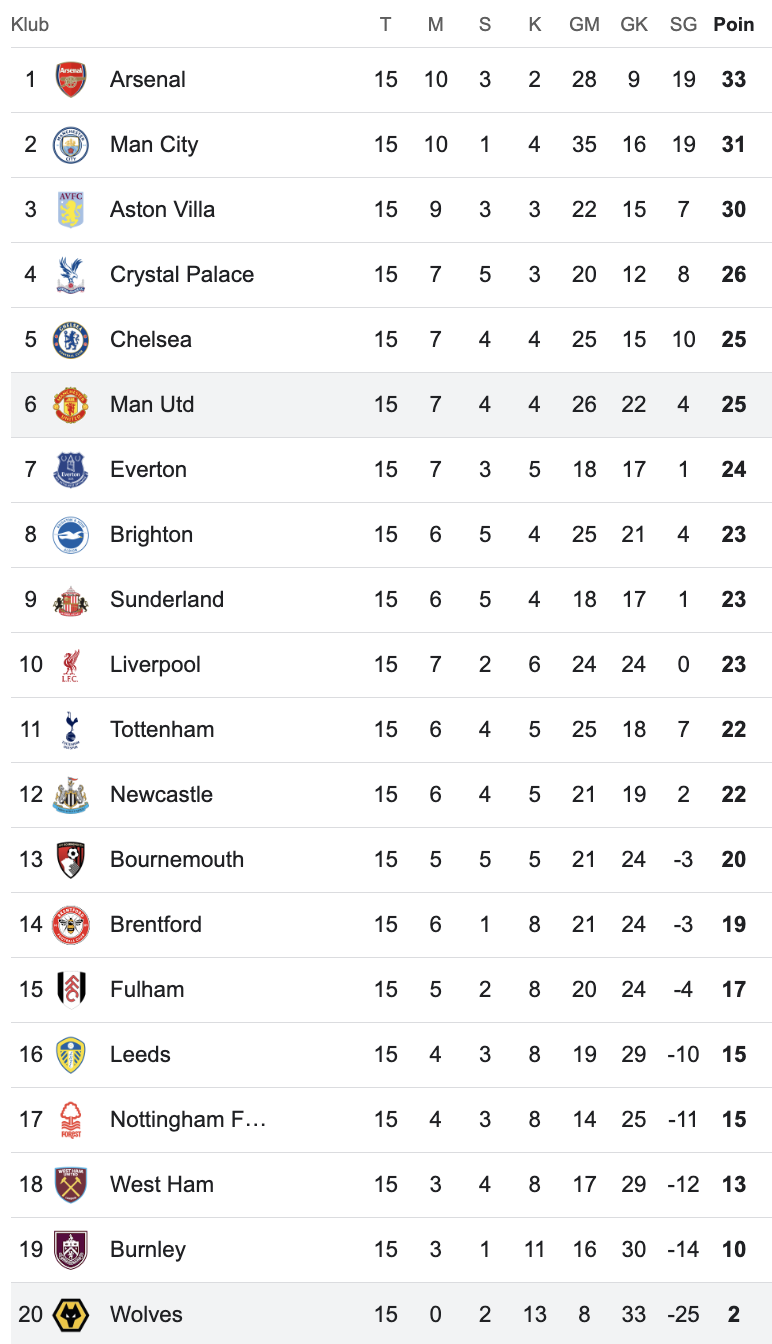Click the Burnley club crest

(71, 1250)
